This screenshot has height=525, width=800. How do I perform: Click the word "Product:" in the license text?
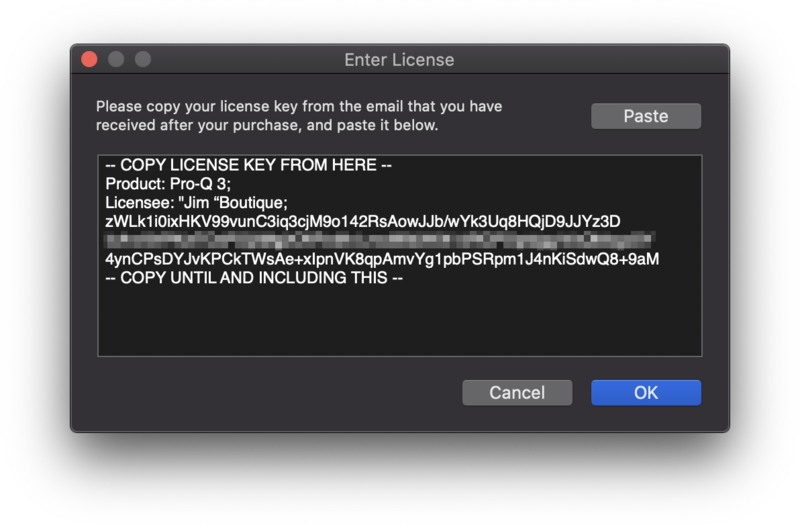(x=136, y=184)
